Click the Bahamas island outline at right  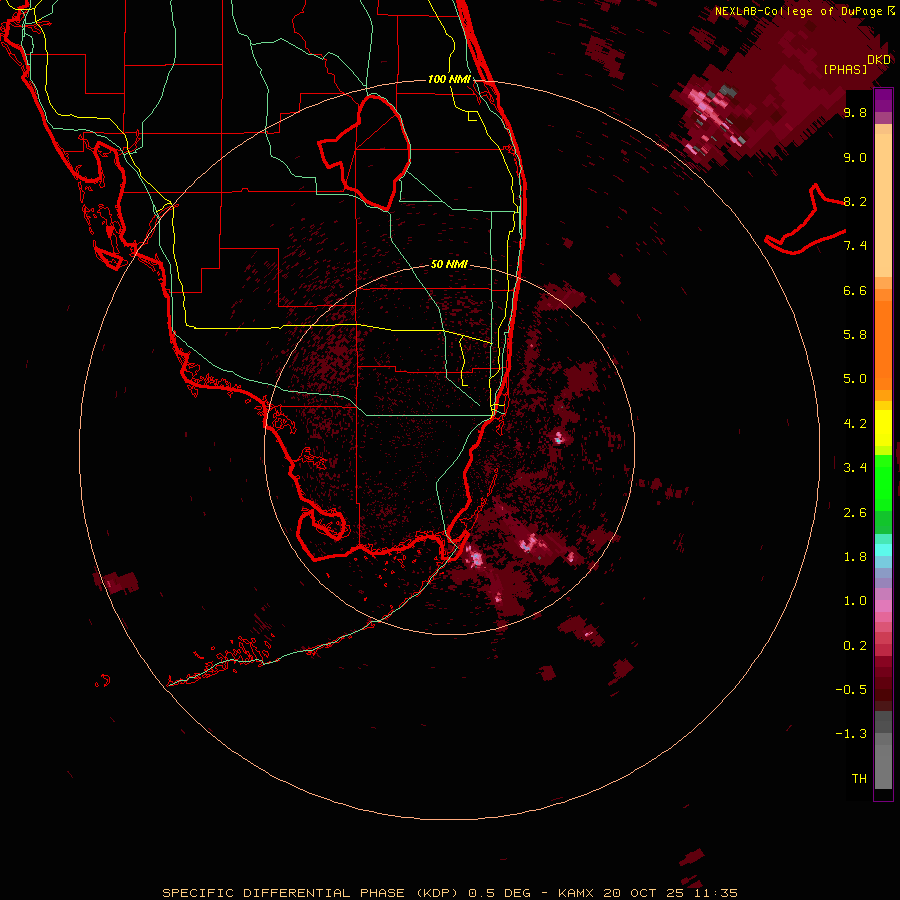coord(804,221)
